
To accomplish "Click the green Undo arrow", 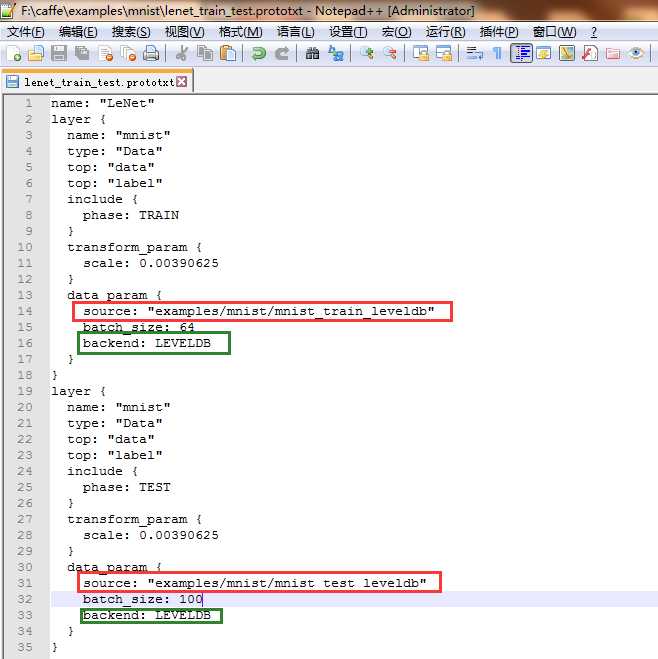I will pos(258,54).
